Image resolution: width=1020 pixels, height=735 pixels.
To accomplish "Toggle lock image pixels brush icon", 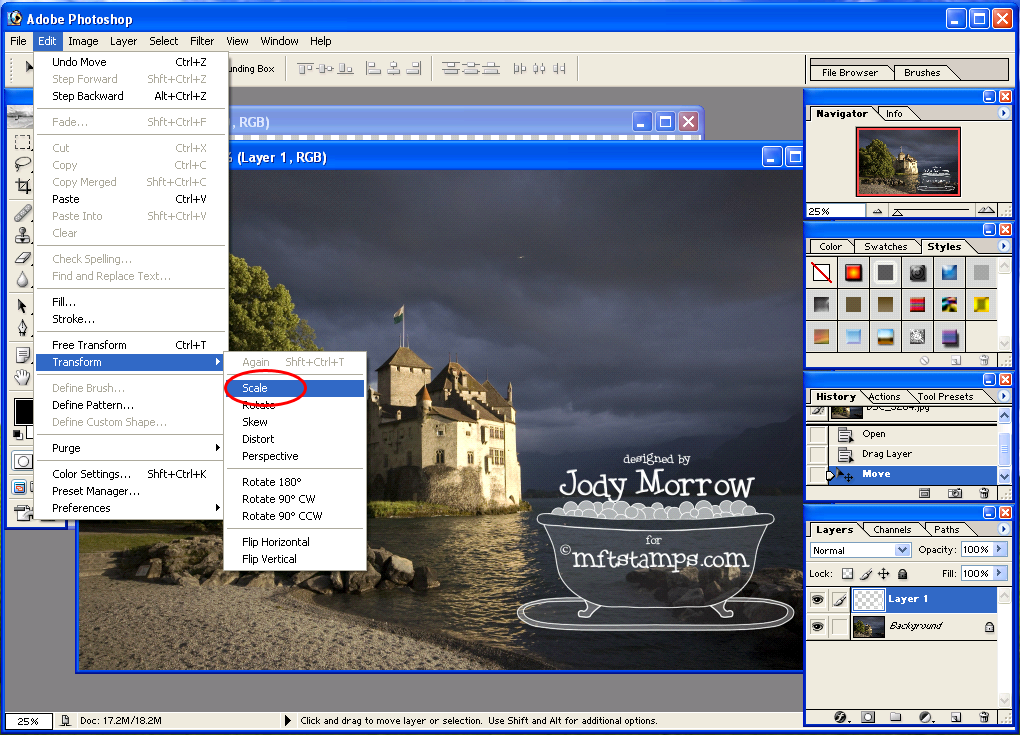I will pos(866,574).
